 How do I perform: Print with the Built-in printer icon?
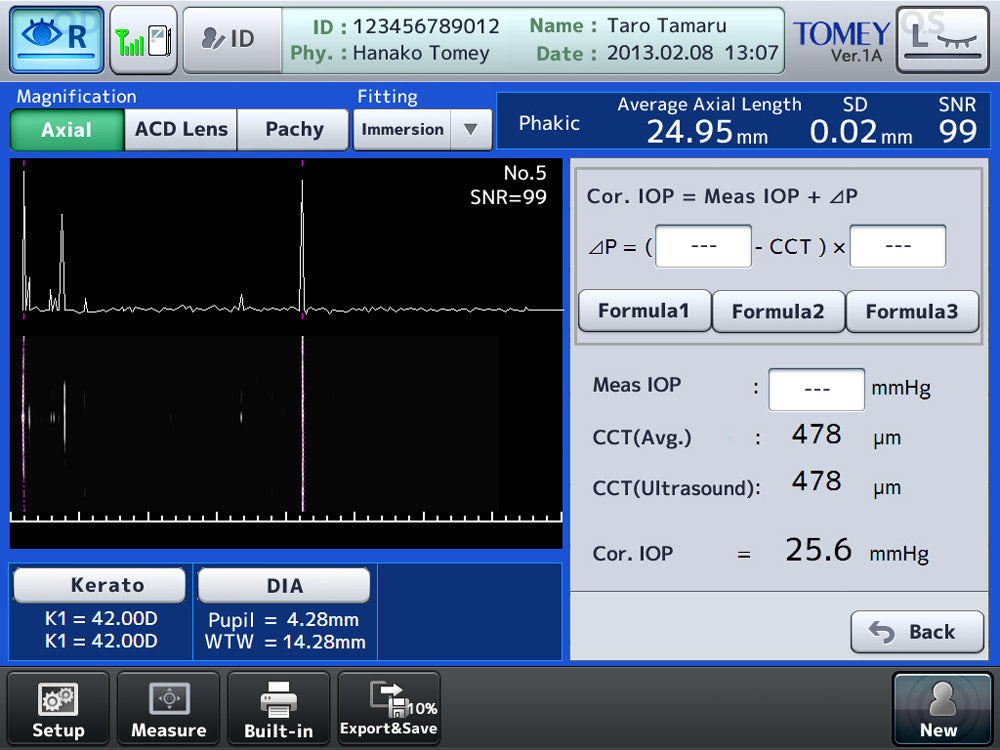[279, 708]
